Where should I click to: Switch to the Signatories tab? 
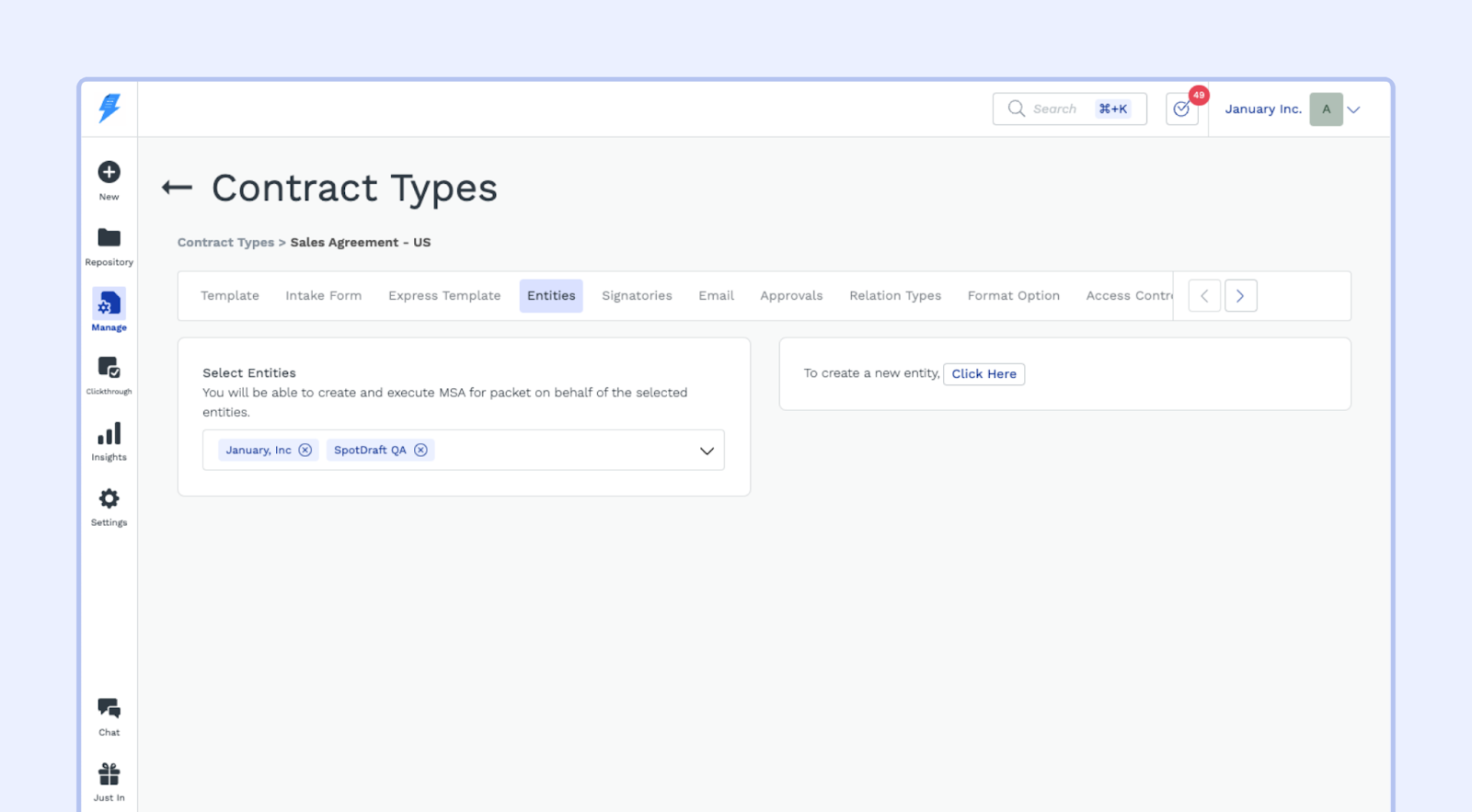[637, 296]
